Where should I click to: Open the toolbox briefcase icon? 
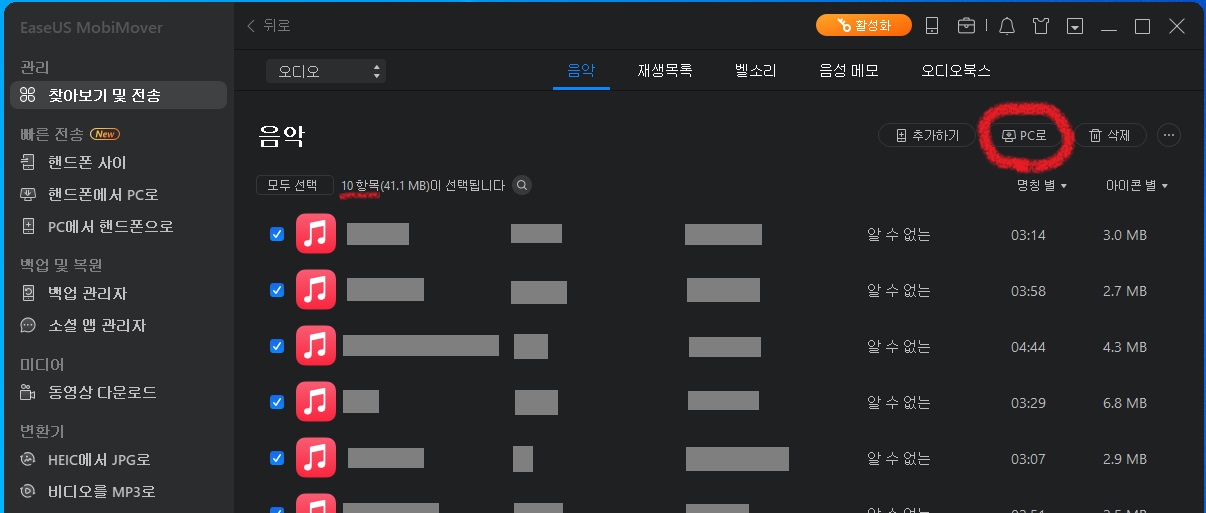[967, 26]
